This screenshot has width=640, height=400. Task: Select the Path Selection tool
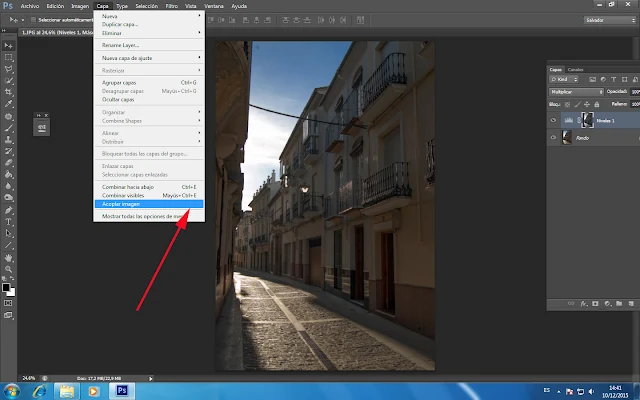pyautogui.click(x=9, y=233)
